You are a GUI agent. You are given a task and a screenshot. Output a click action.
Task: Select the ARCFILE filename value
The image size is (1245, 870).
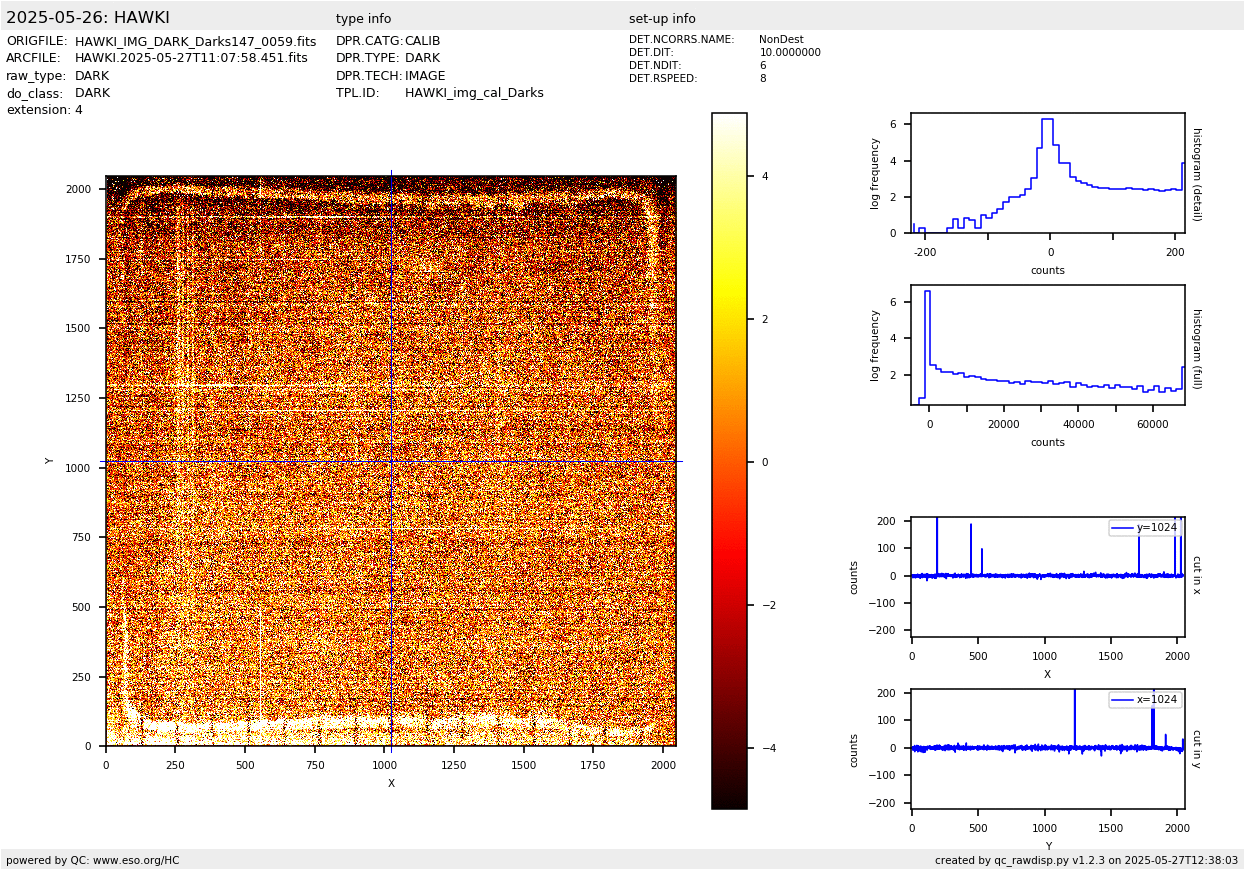tap(191, 59)
